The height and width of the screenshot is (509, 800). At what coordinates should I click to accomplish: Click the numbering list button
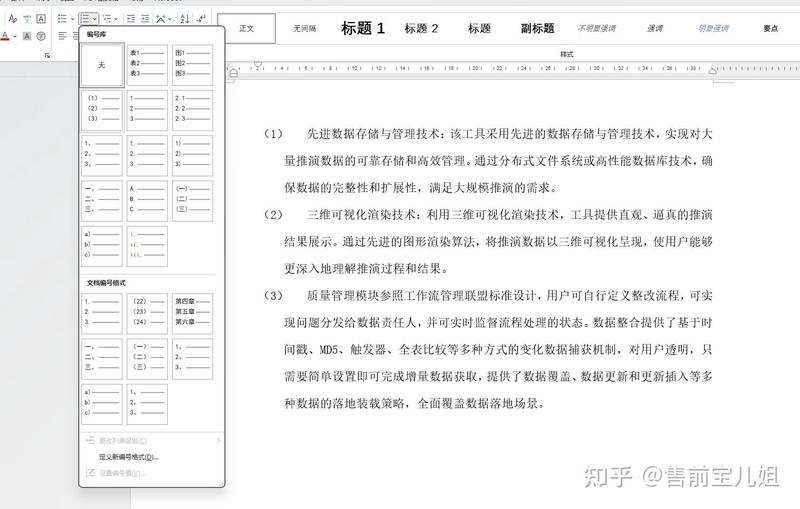tap(85, 19)
